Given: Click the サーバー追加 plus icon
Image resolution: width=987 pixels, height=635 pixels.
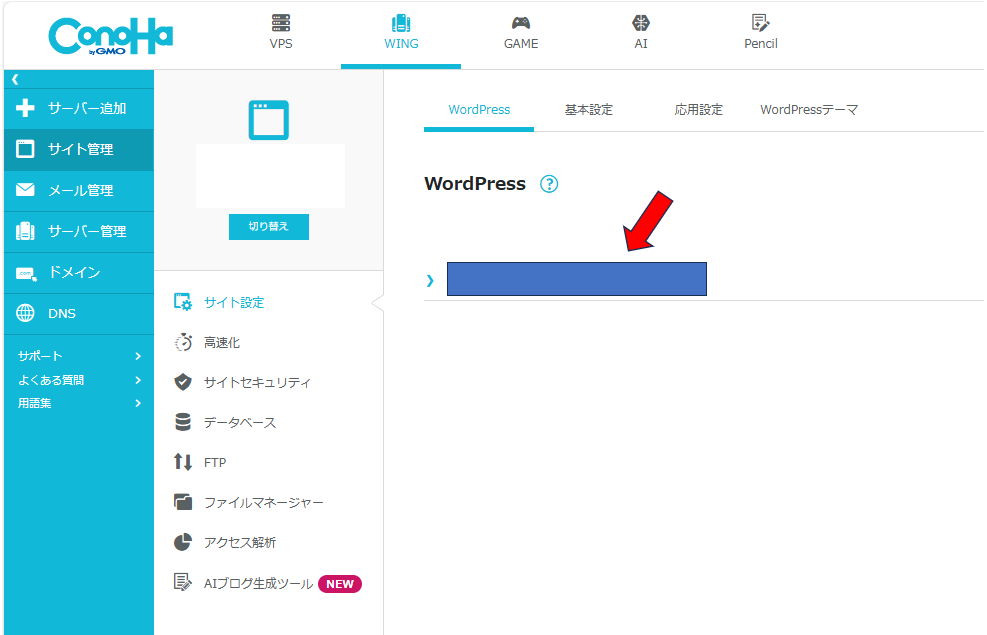Looking at the screenshot, I should pyautogui.click(x=26, y=108).
